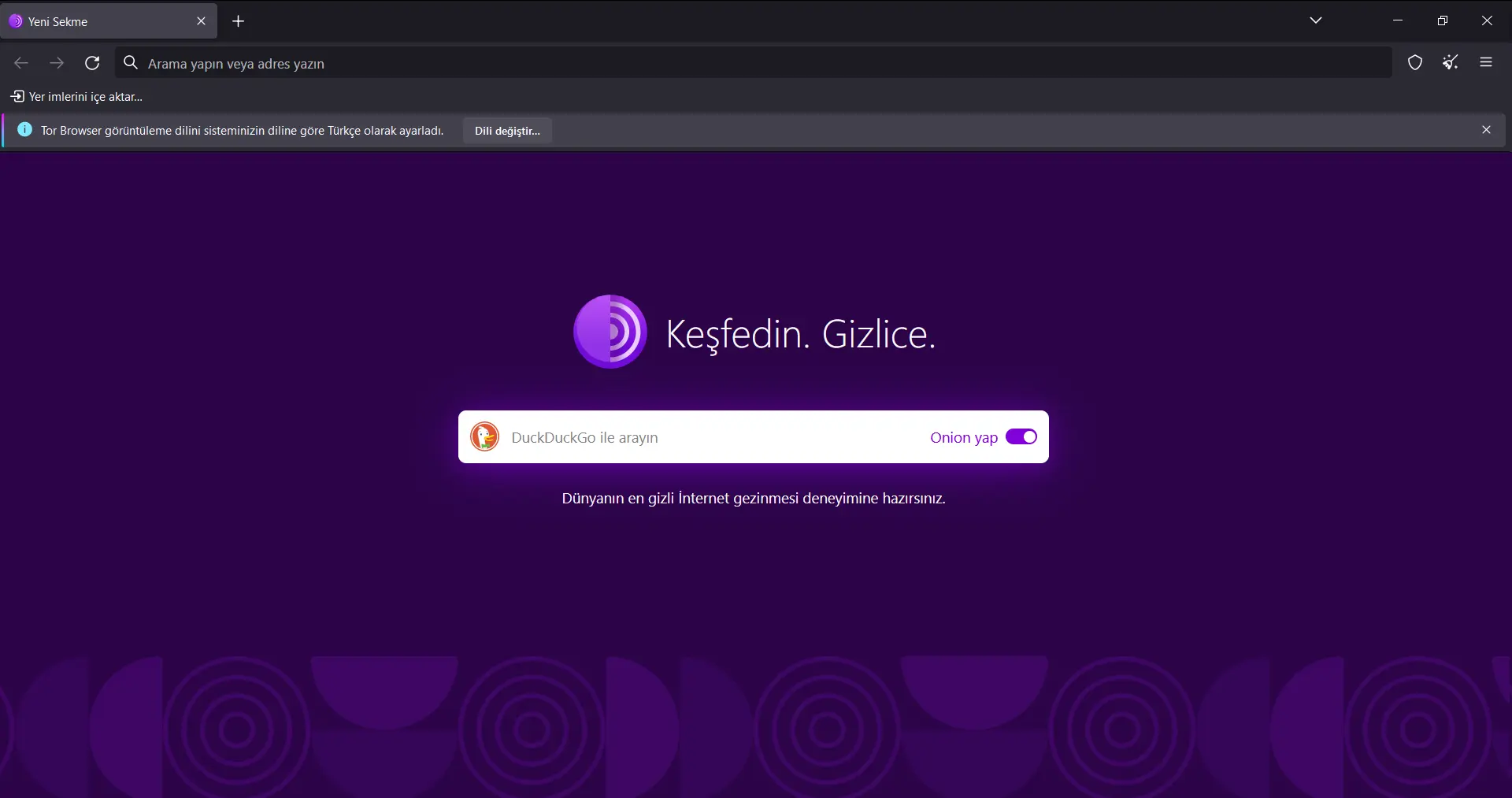Go forward with the arrow button

(x=57, y=63)
